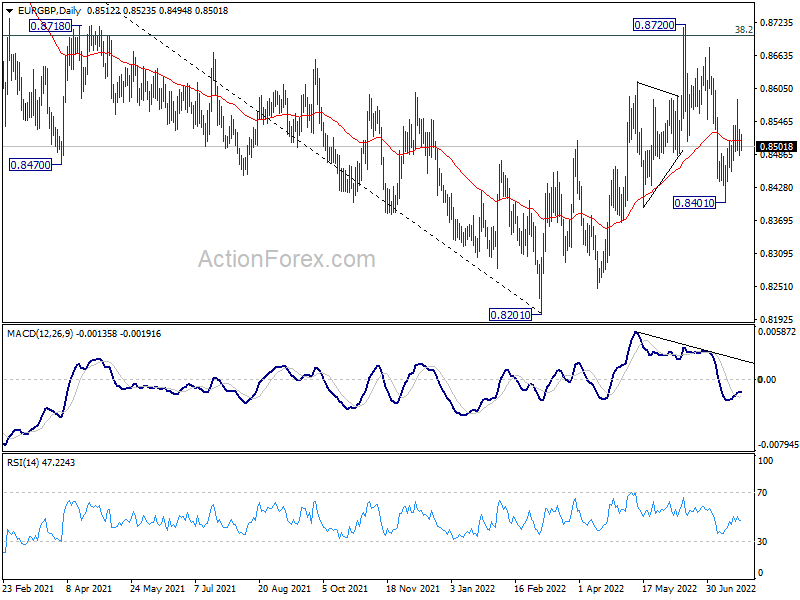Select the 0.83095 price axis value

click(777, 254)
